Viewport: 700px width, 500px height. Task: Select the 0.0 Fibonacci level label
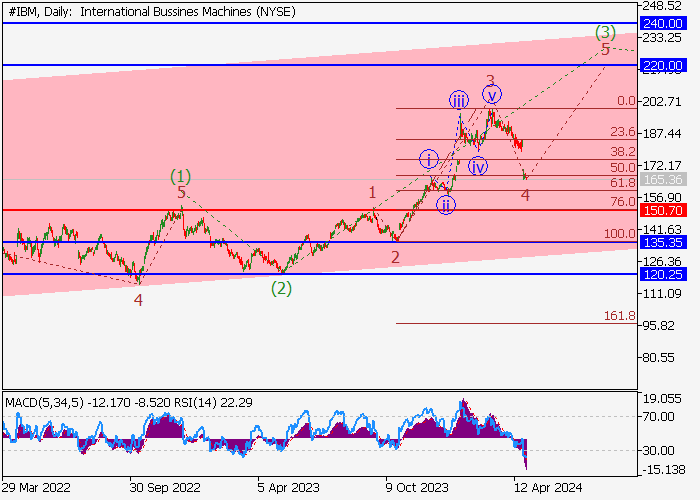pyautogui.click(x=626, y=101)
